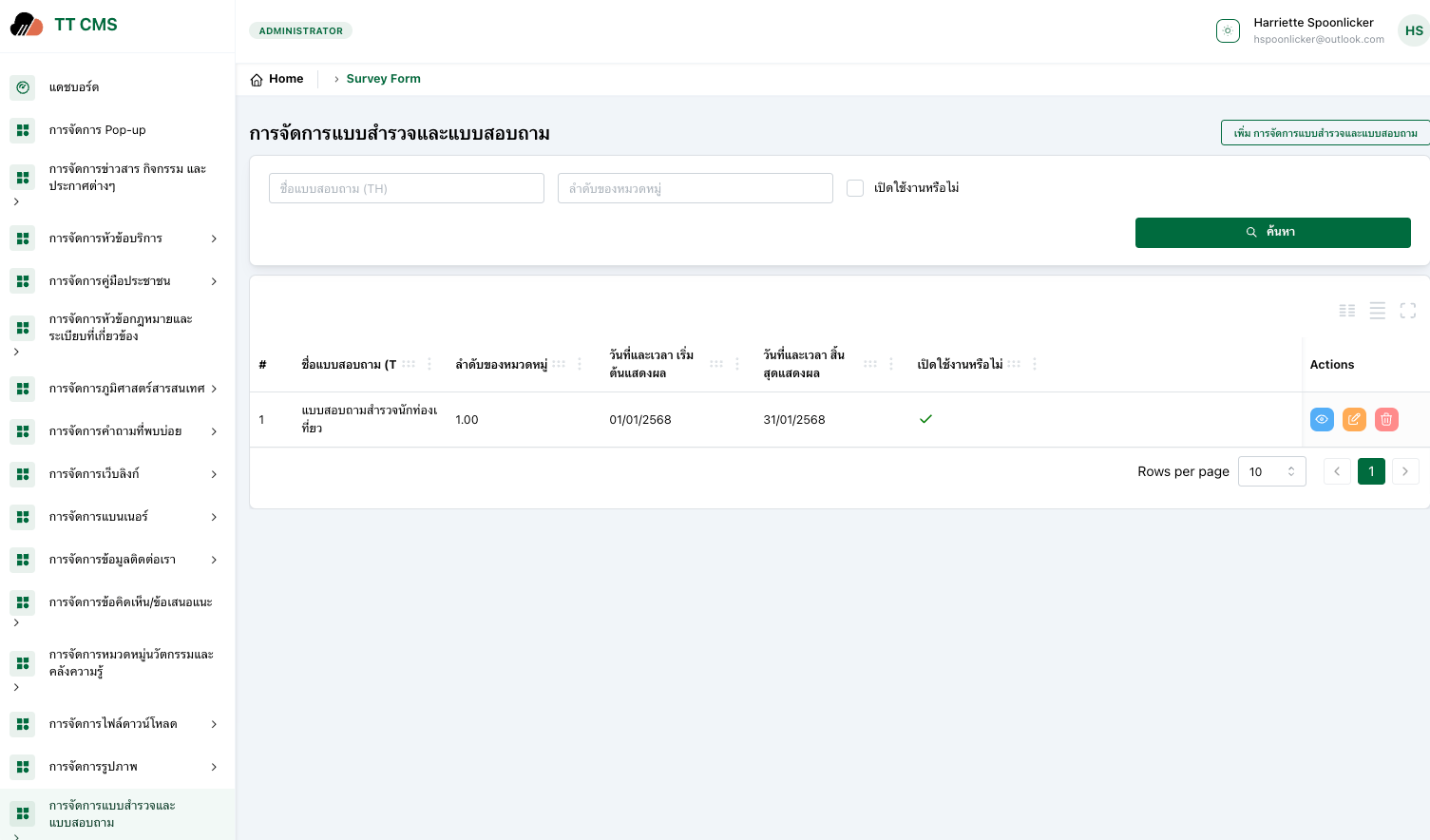Click the การจัดการแบบสำรวจ sidebar icon
The image size is (1430, 840).
click(23, 814)
